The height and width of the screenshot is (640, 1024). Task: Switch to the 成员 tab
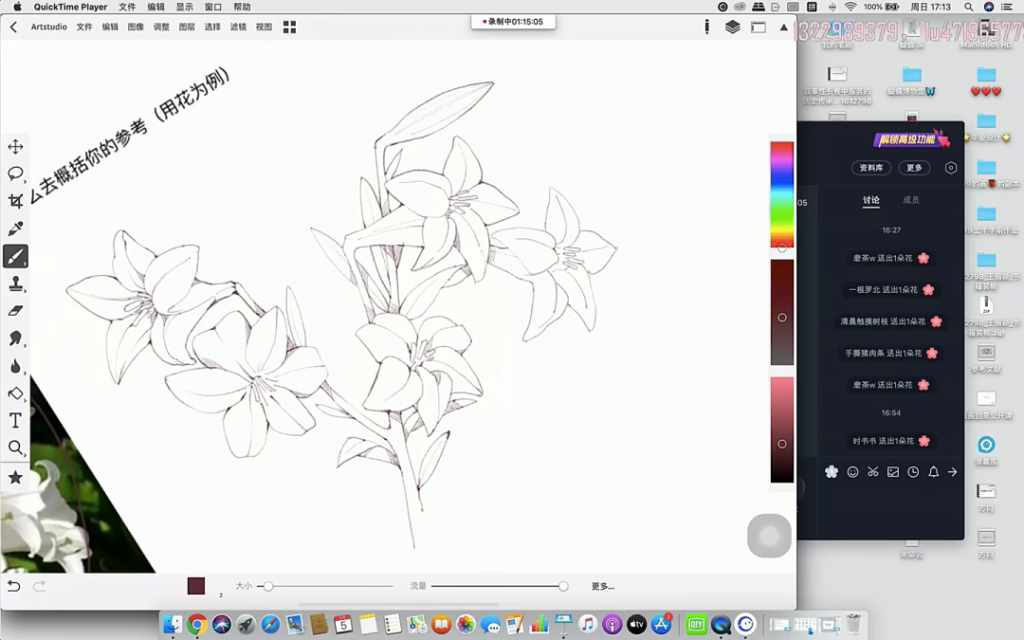coord(911,200)
